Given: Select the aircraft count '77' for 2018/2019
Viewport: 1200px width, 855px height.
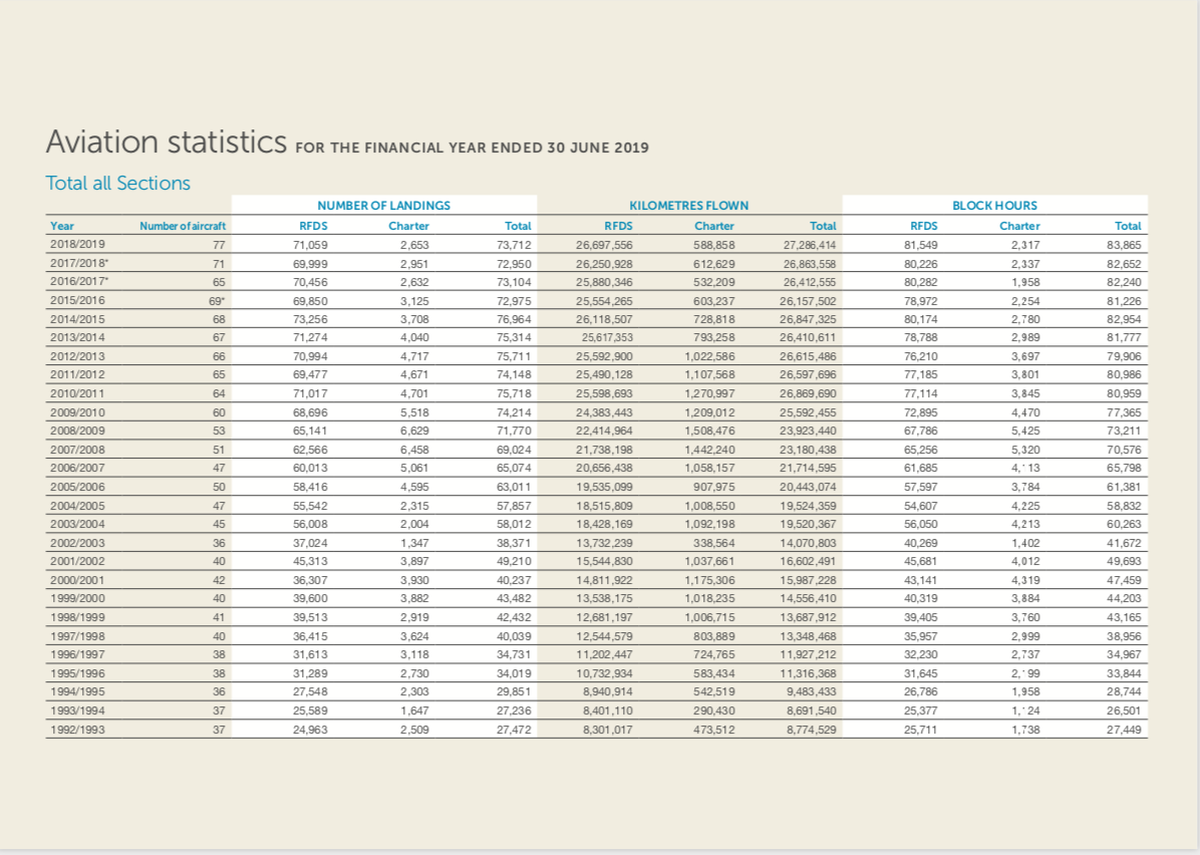Looking at the screenshot, I should pos(224,243).
